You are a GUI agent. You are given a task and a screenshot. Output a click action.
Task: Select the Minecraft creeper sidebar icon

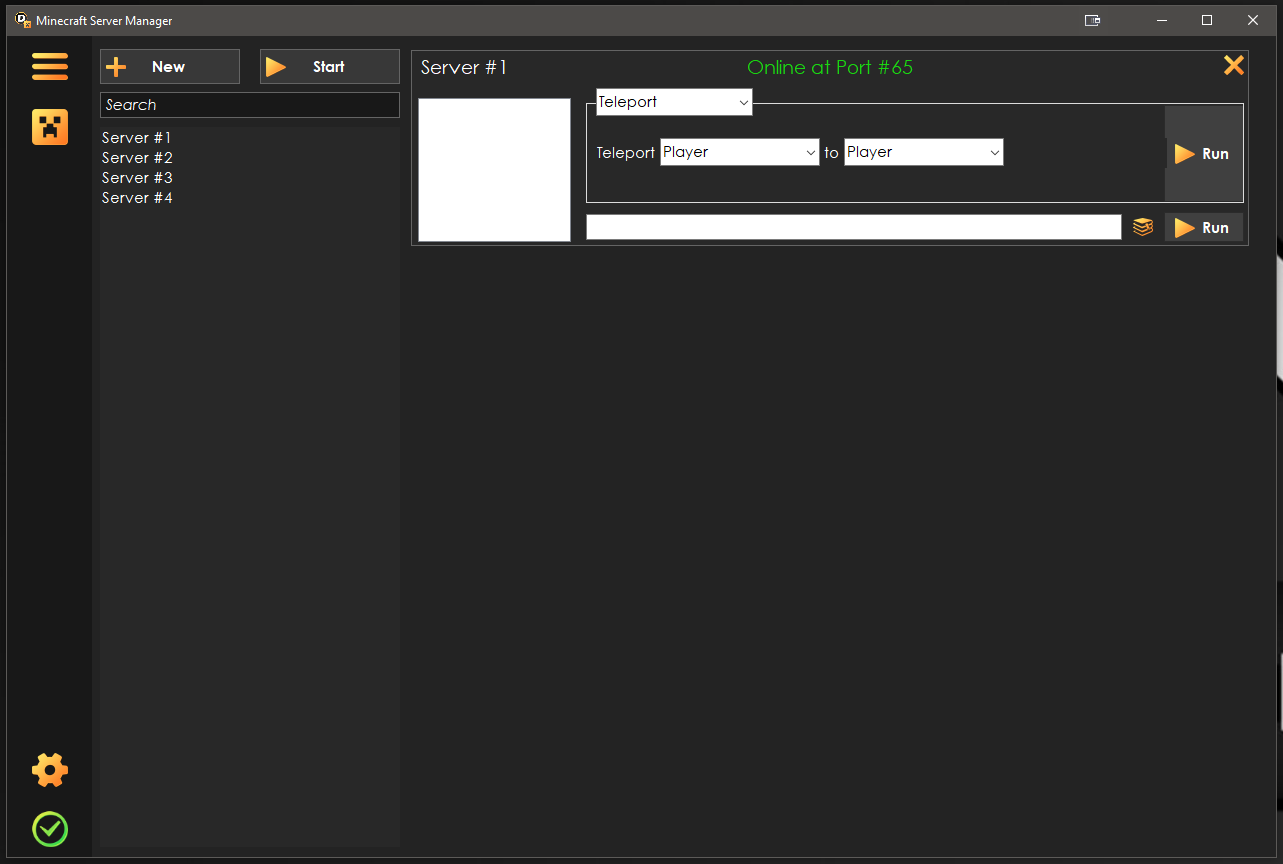coord(49,127)
